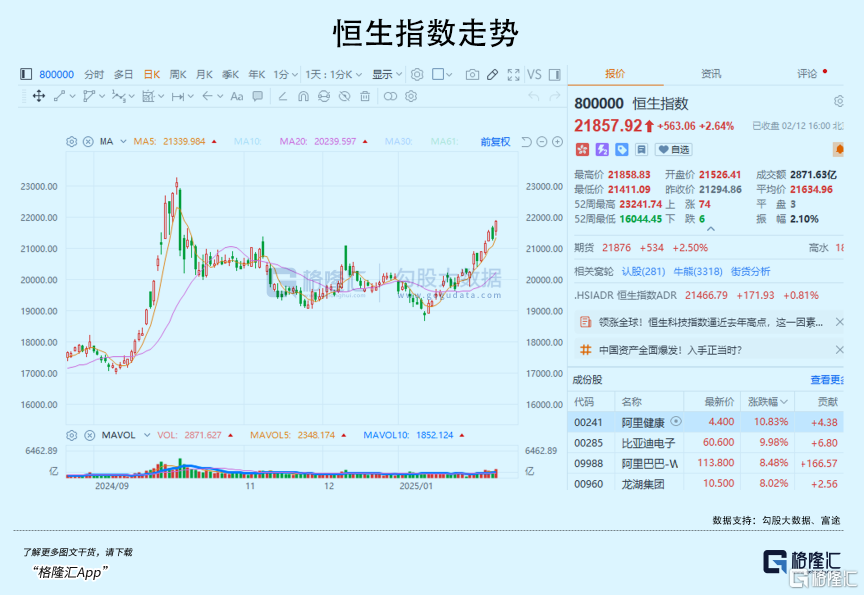Add a comment bubble annotation

(x=257, y=96)
